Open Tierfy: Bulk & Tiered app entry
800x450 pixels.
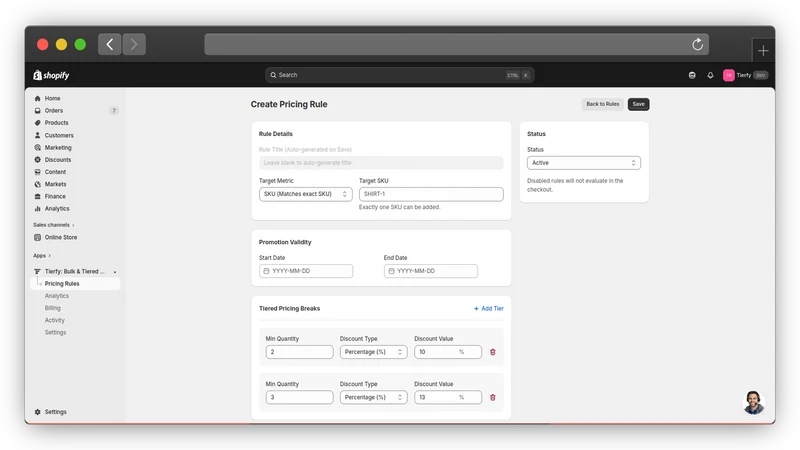tap(76, 271)
